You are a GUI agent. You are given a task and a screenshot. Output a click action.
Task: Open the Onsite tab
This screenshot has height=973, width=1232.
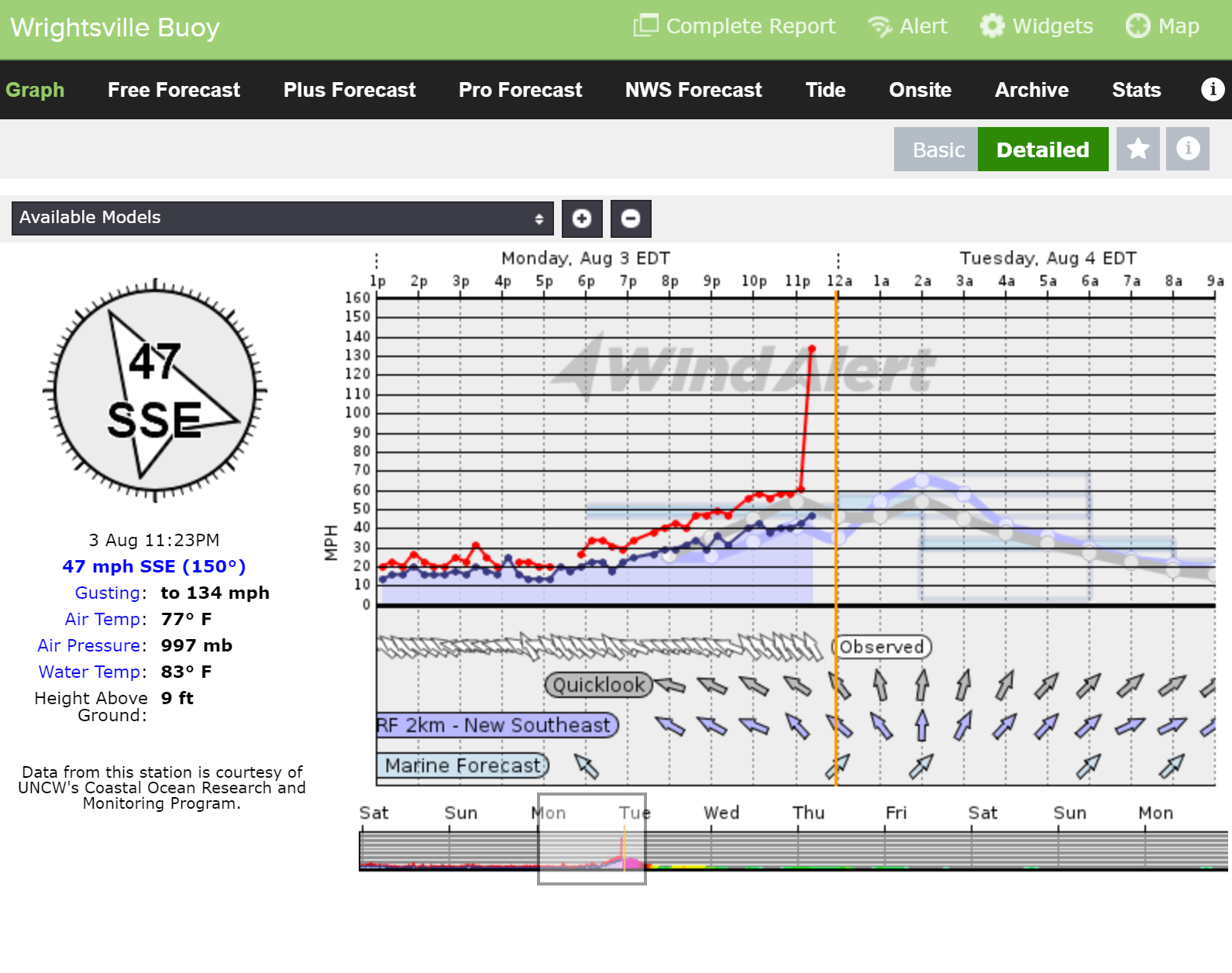pos(920,90)
